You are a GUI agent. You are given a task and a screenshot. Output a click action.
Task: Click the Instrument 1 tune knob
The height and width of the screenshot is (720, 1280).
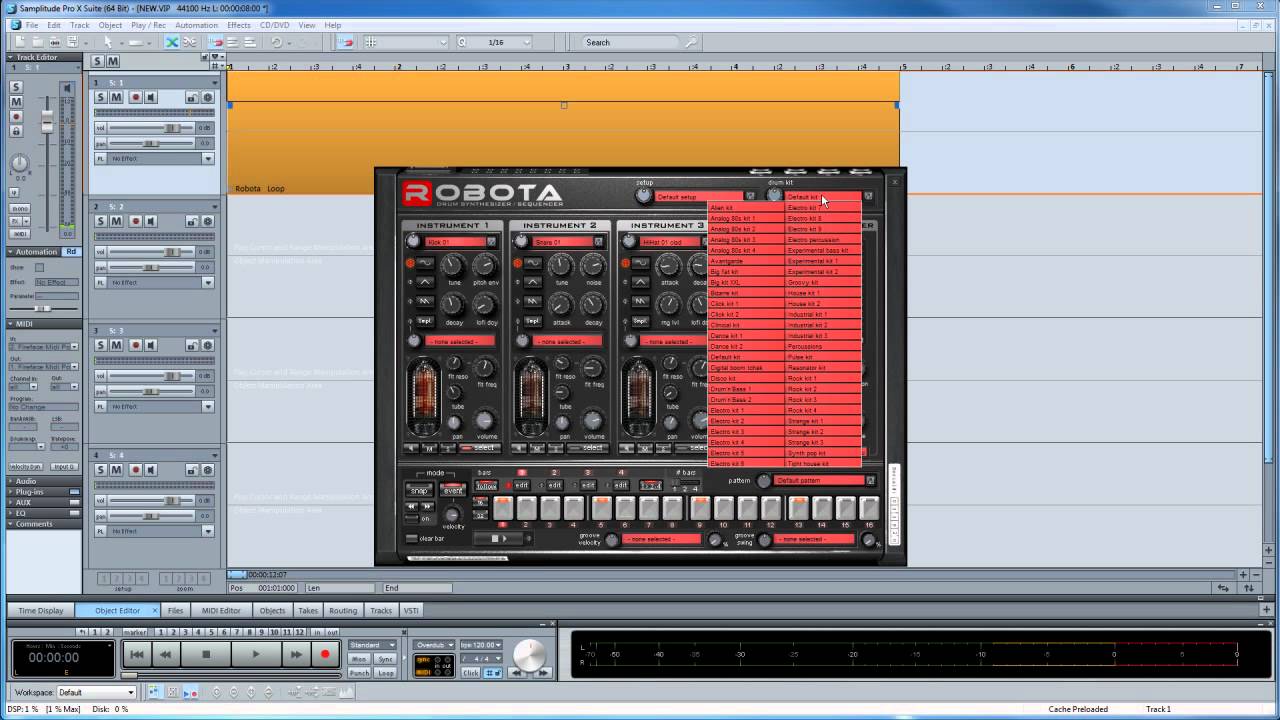pos(454,266)
